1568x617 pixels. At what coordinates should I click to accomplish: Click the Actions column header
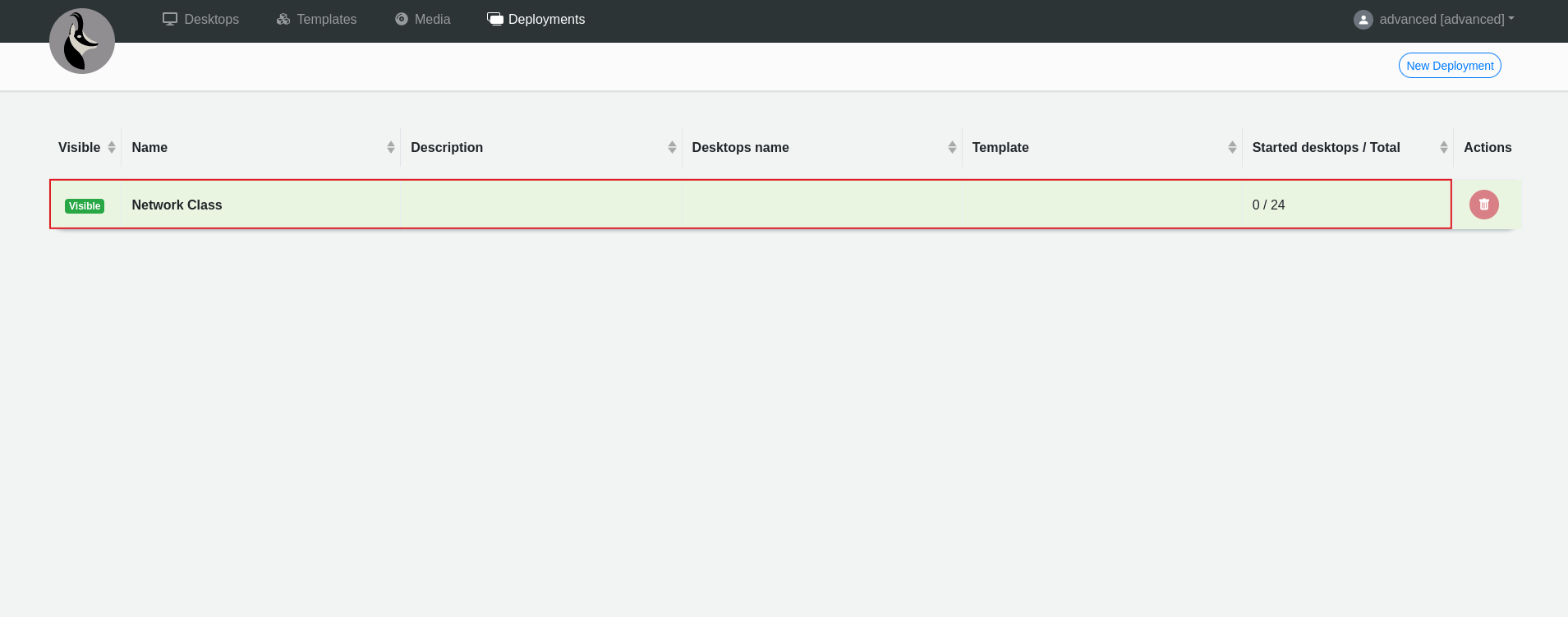point(1487,148)
